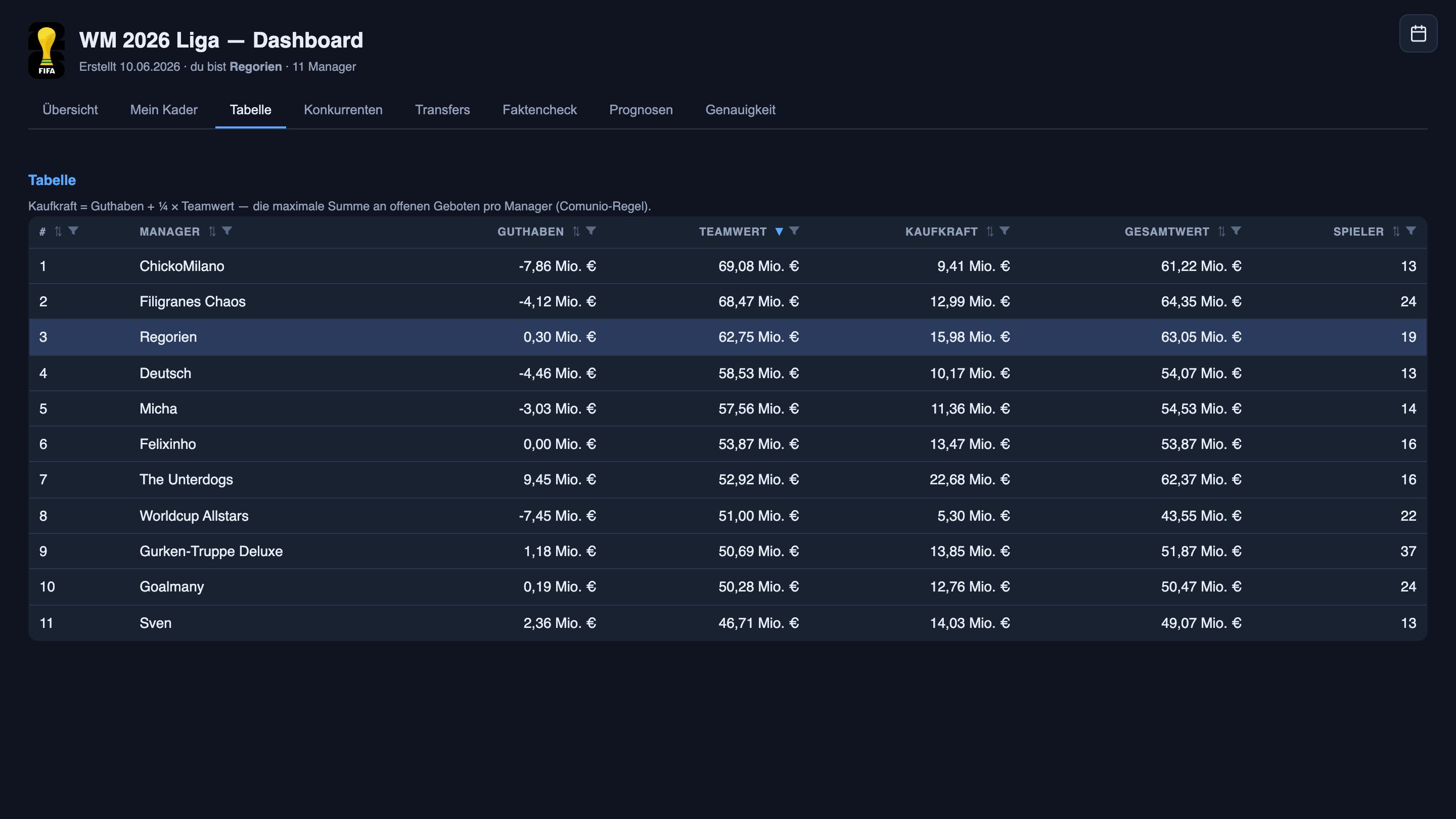
Task: Sort the Manager column with its arrow icon
Action: coord(212,231)
